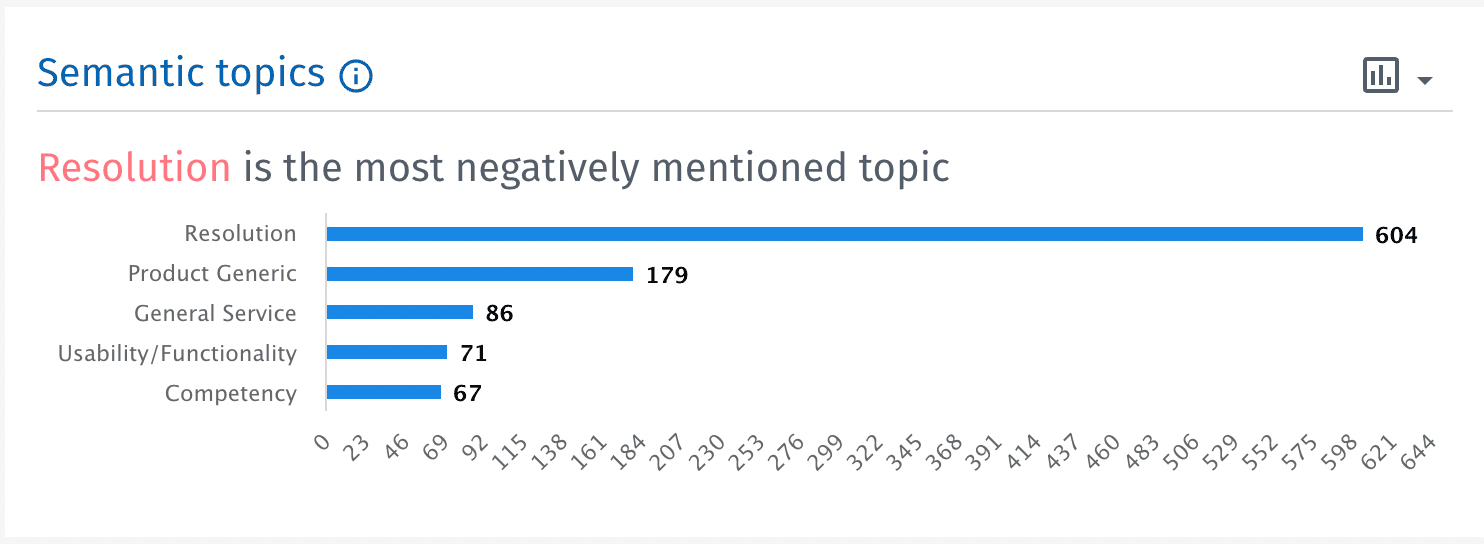Expand the chart type dropdown arrow

click(1426, 80)
